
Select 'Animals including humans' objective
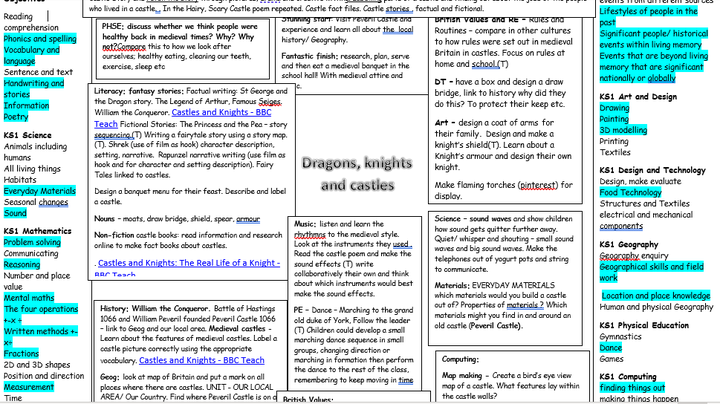[35, 152]
